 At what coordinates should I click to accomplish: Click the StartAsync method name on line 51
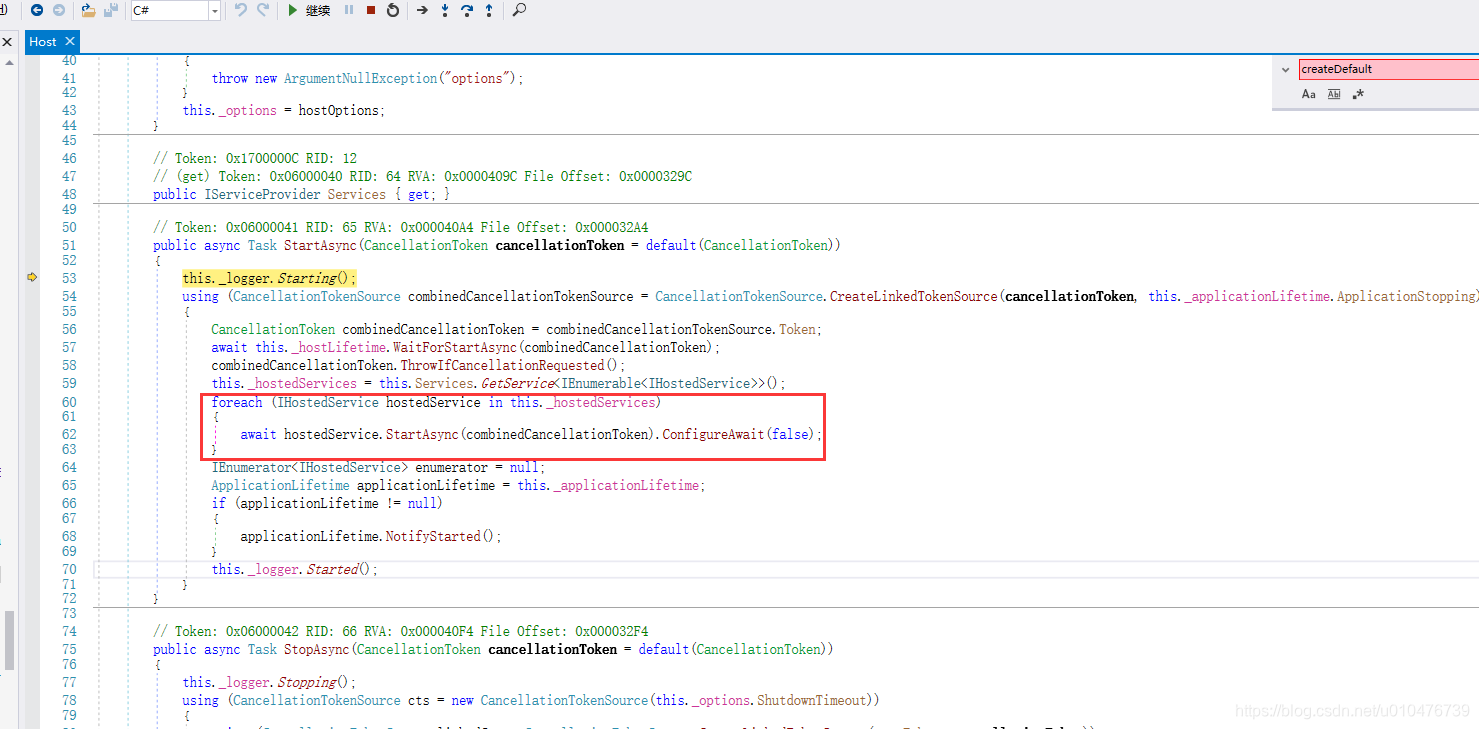click(x=321, y=245)
